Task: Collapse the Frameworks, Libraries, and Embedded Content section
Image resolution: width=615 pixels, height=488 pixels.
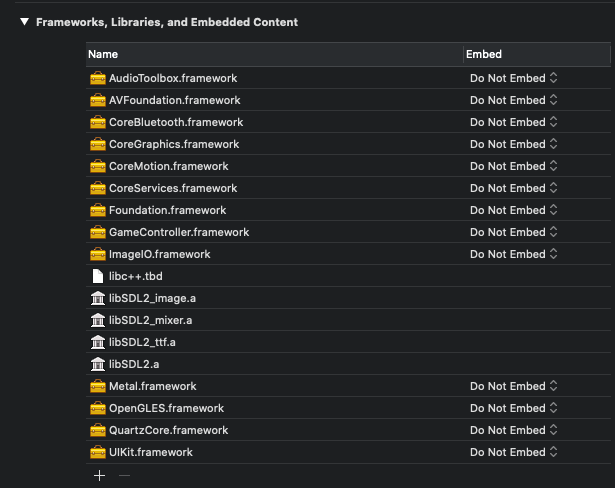Action: pos(24,22)
